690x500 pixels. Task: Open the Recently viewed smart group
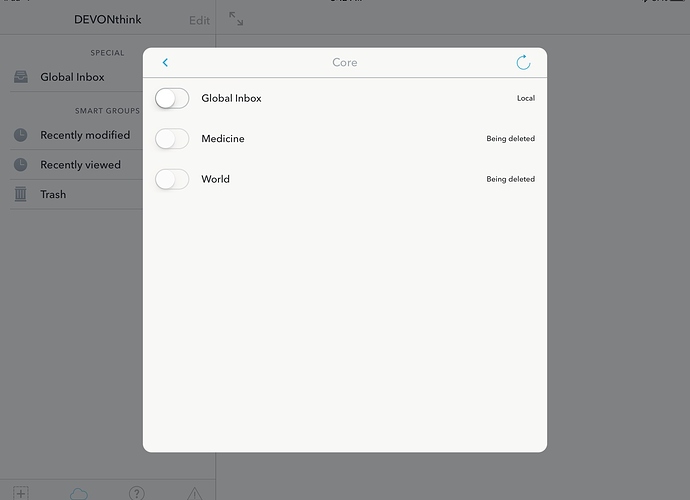pyautogui.click(x=80, y=165)
